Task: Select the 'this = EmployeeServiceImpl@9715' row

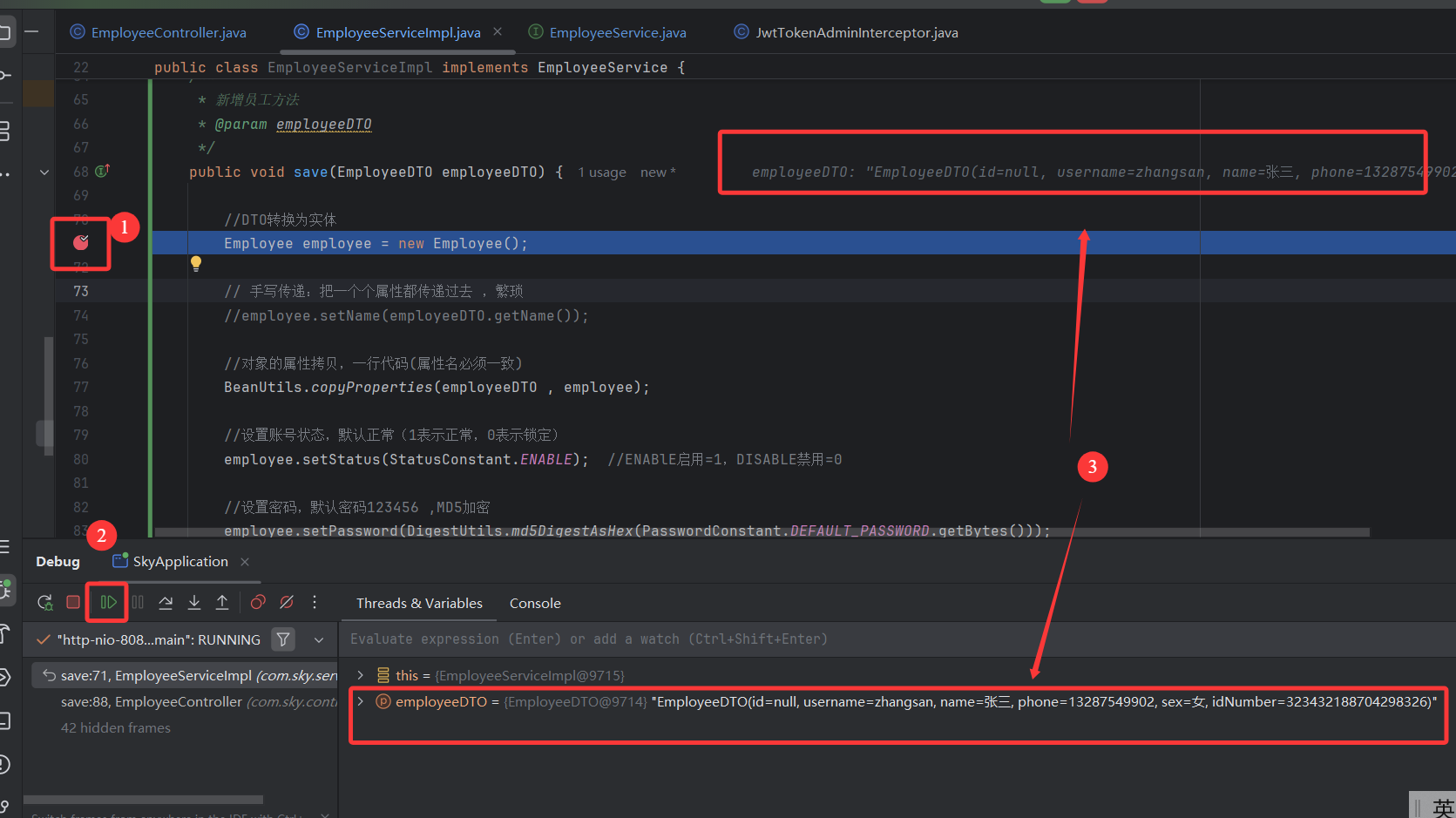Action: pyautogui.click(x=897, y=675)
